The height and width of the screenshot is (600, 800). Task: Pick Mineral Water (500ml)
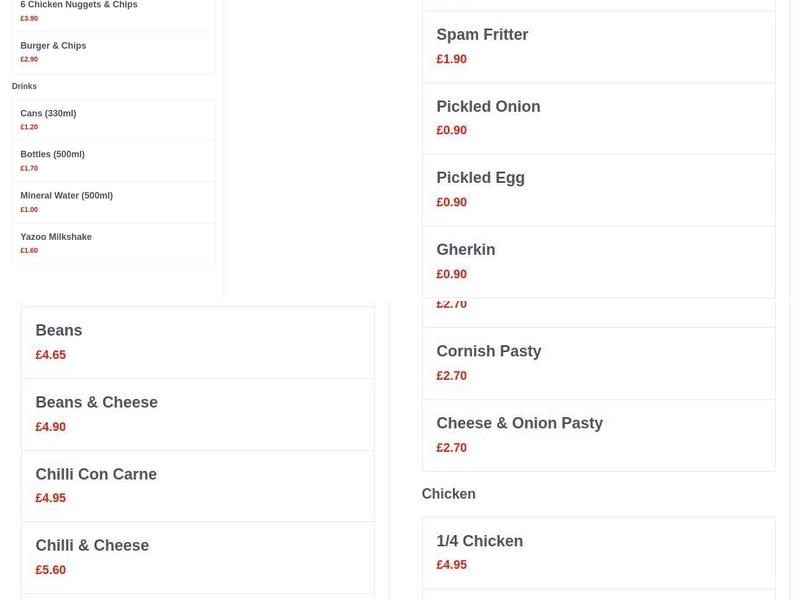[x=66, y=196]
